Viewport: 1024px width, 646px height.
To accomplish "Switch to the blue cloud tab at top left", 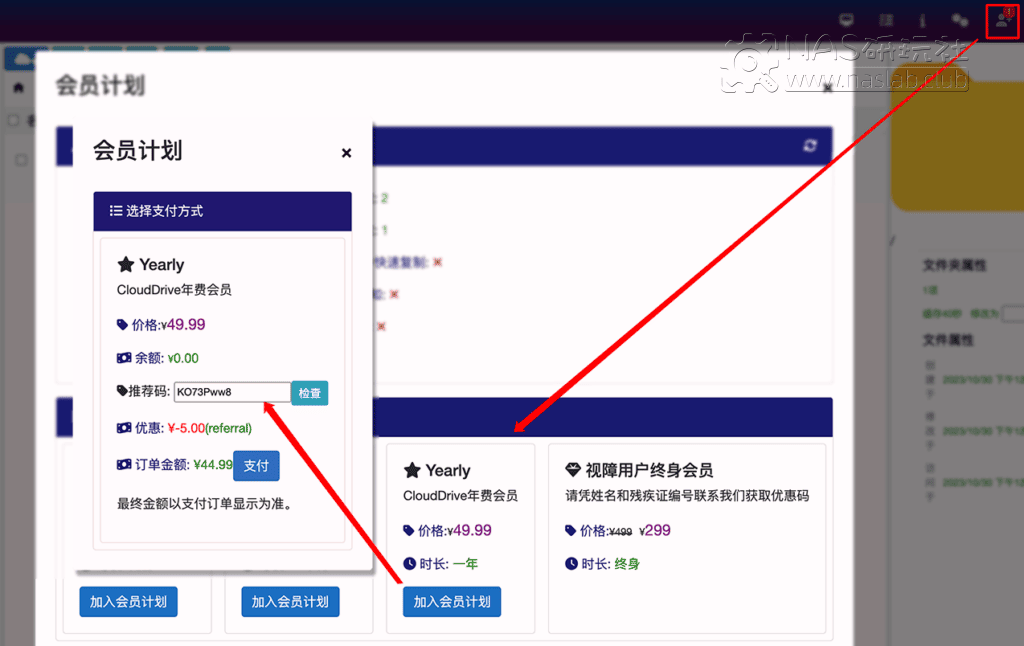I will [x=20, y=58].
